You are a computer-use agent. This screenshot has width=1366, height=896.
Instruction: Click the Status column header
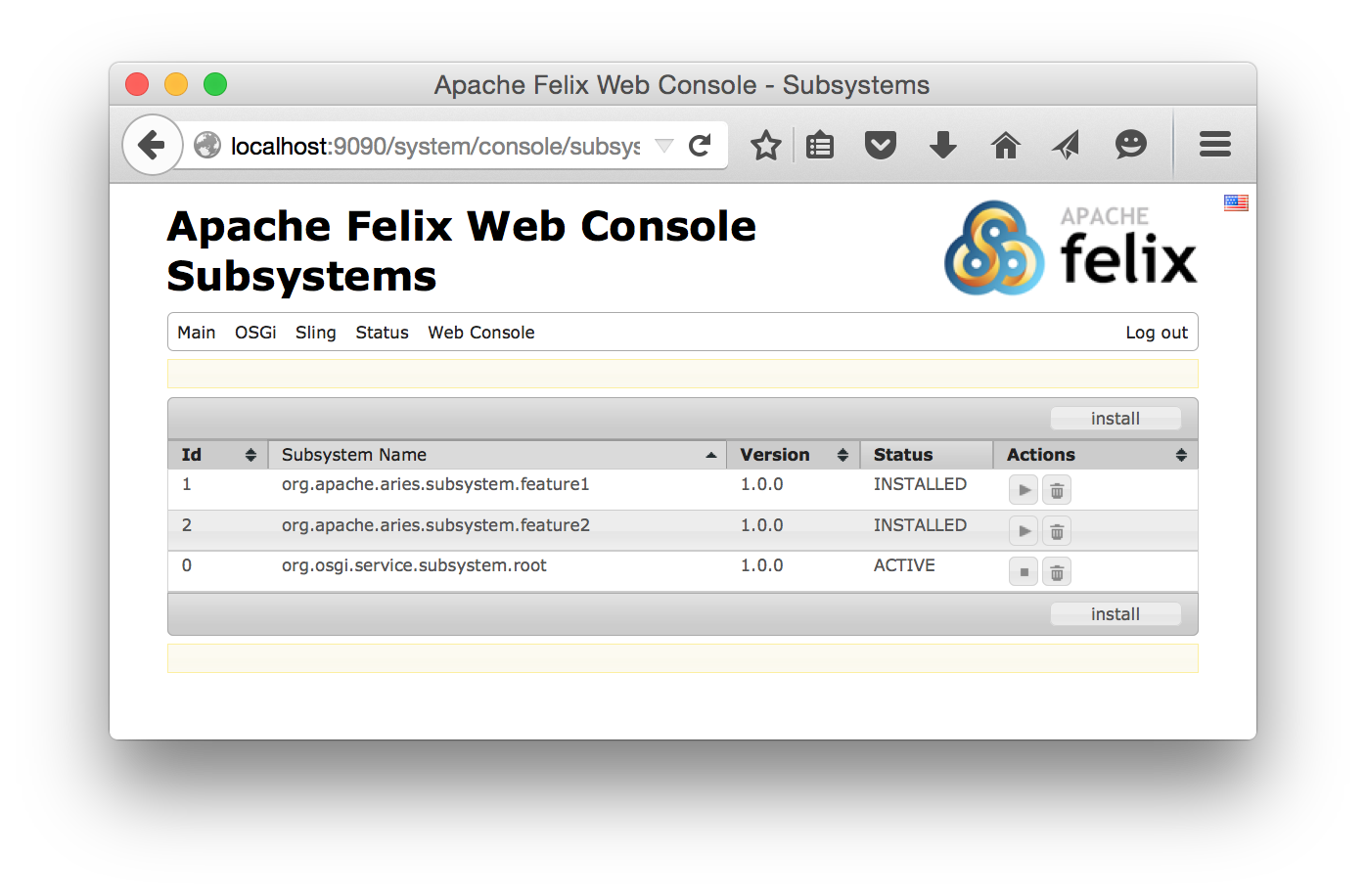point(927,455)
